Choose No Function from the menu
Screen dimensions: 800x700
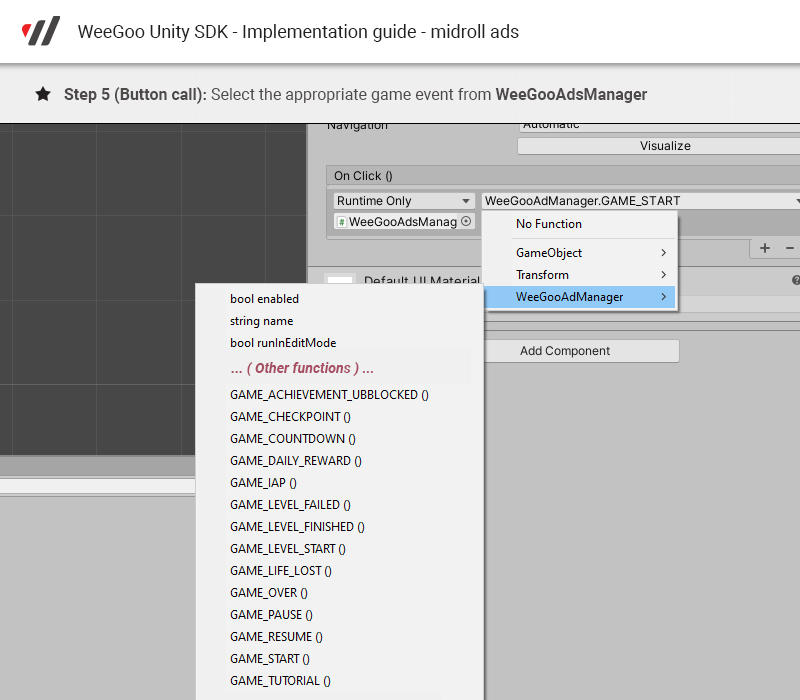tap(548, 224)
